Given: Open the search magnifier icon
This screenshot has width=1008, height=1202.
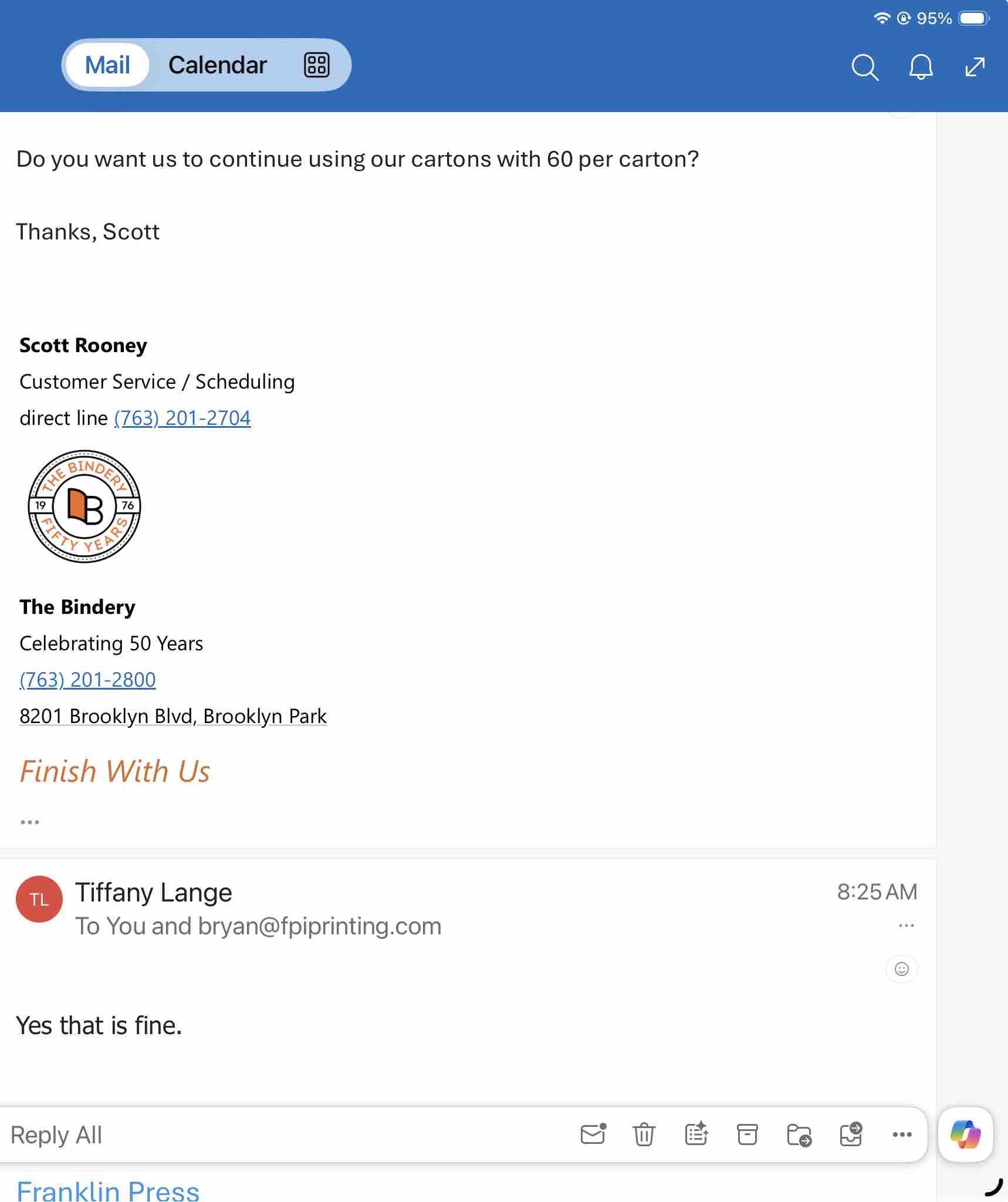Looking at the screenshot, I should coord(864,67).
